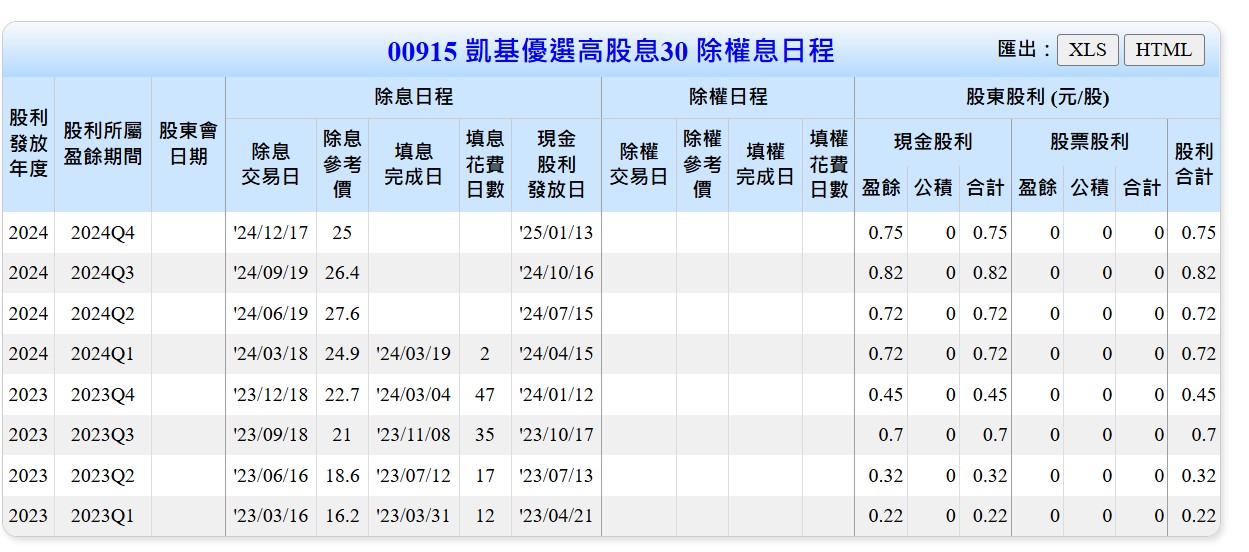This screenshot has width=1249, height=552.
Task: Select the 2024Q2 period cell
Action: click(x=103, y=314)
